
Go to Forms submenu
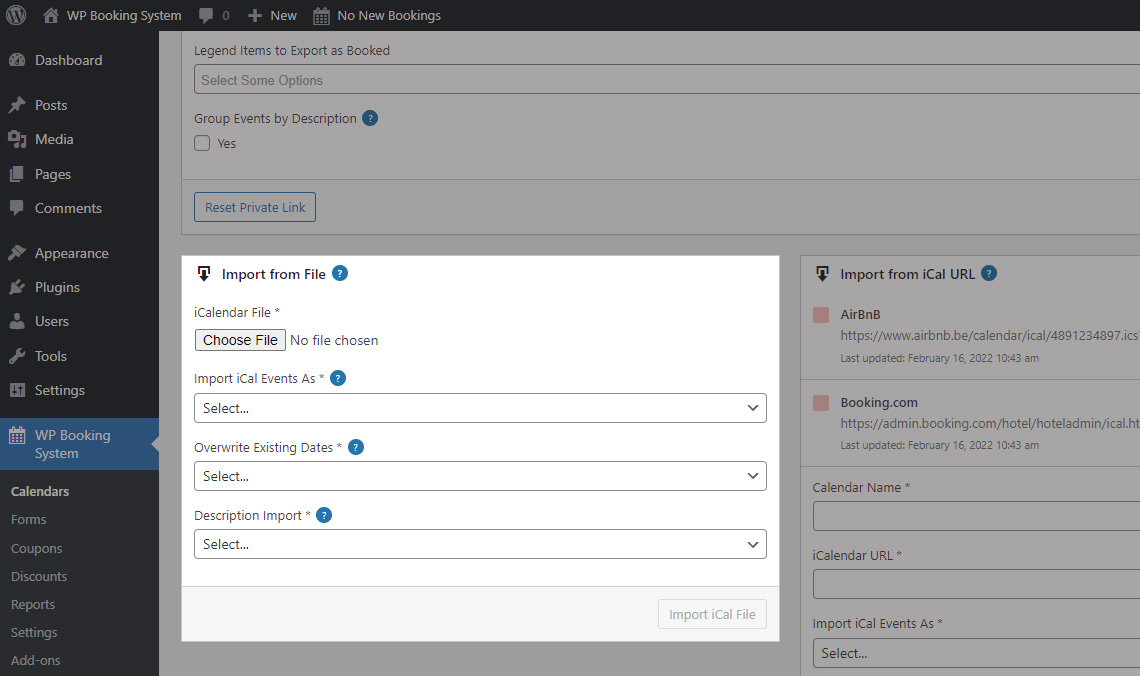click(x=28, y=520)
